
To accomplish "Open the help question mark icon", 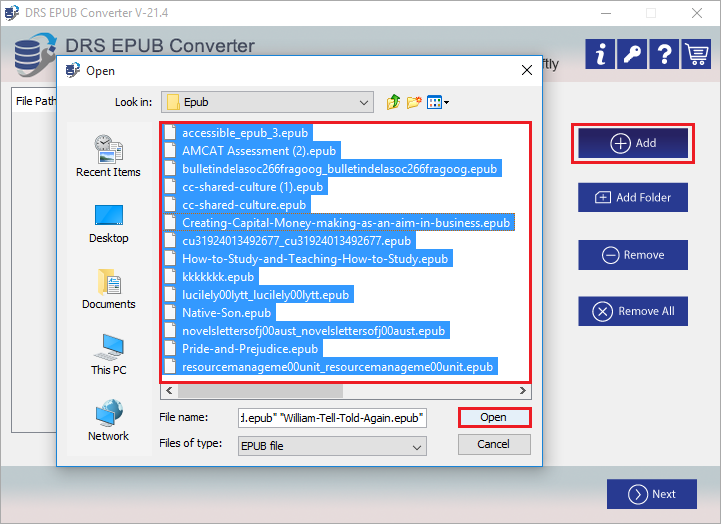I will [x=664, y=54].
